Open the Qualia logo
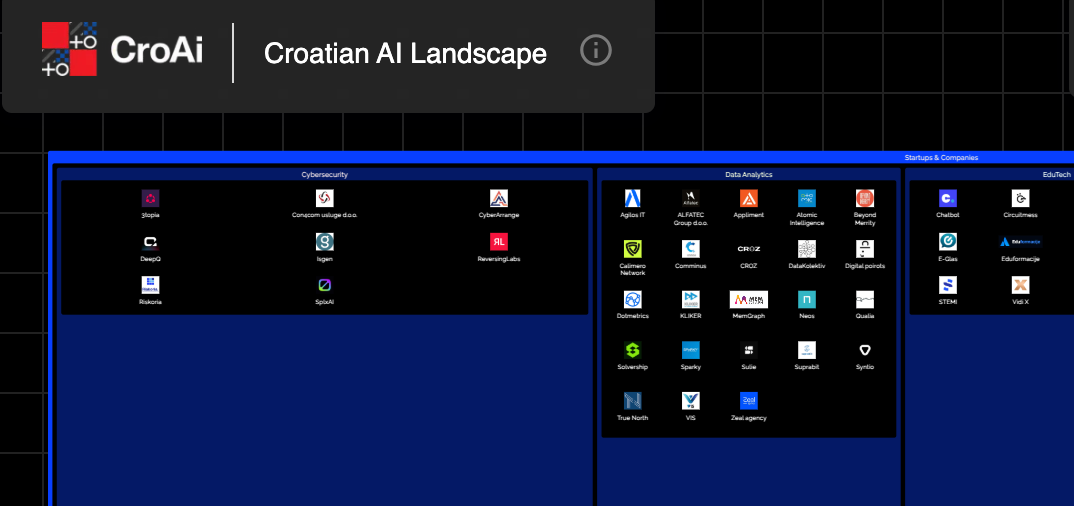Image resolution: width=1074 pixels, height=506 pixels. point(865,300)
